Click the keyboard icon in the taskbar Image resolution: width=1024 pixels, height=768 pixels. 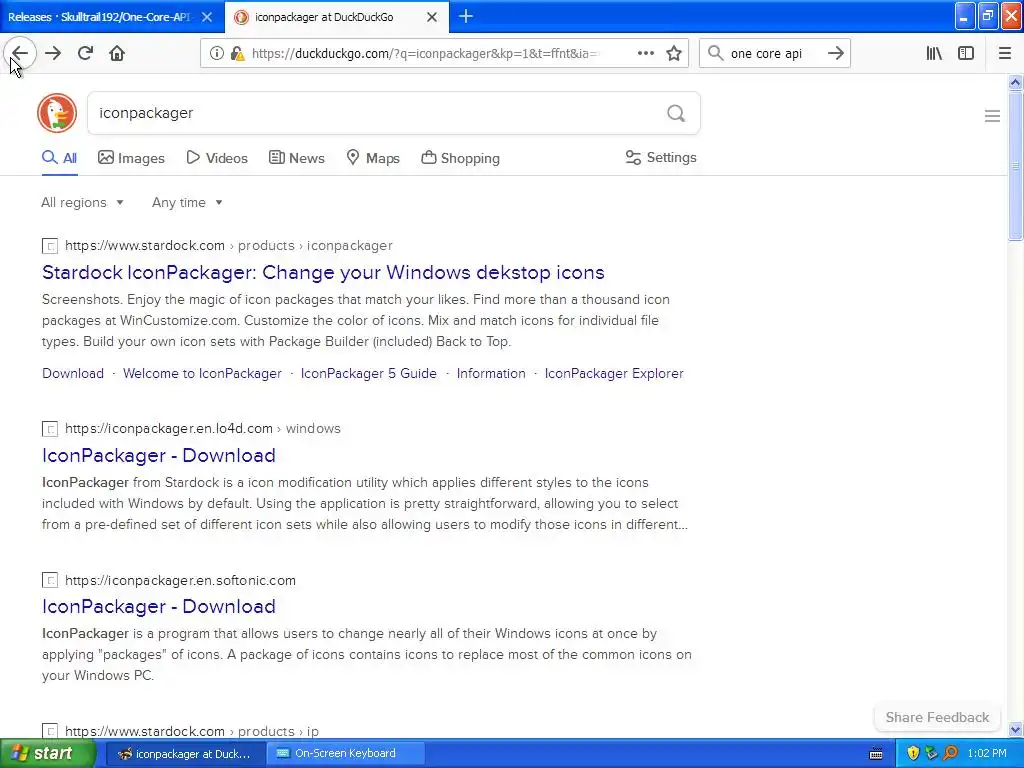point(876,754)
